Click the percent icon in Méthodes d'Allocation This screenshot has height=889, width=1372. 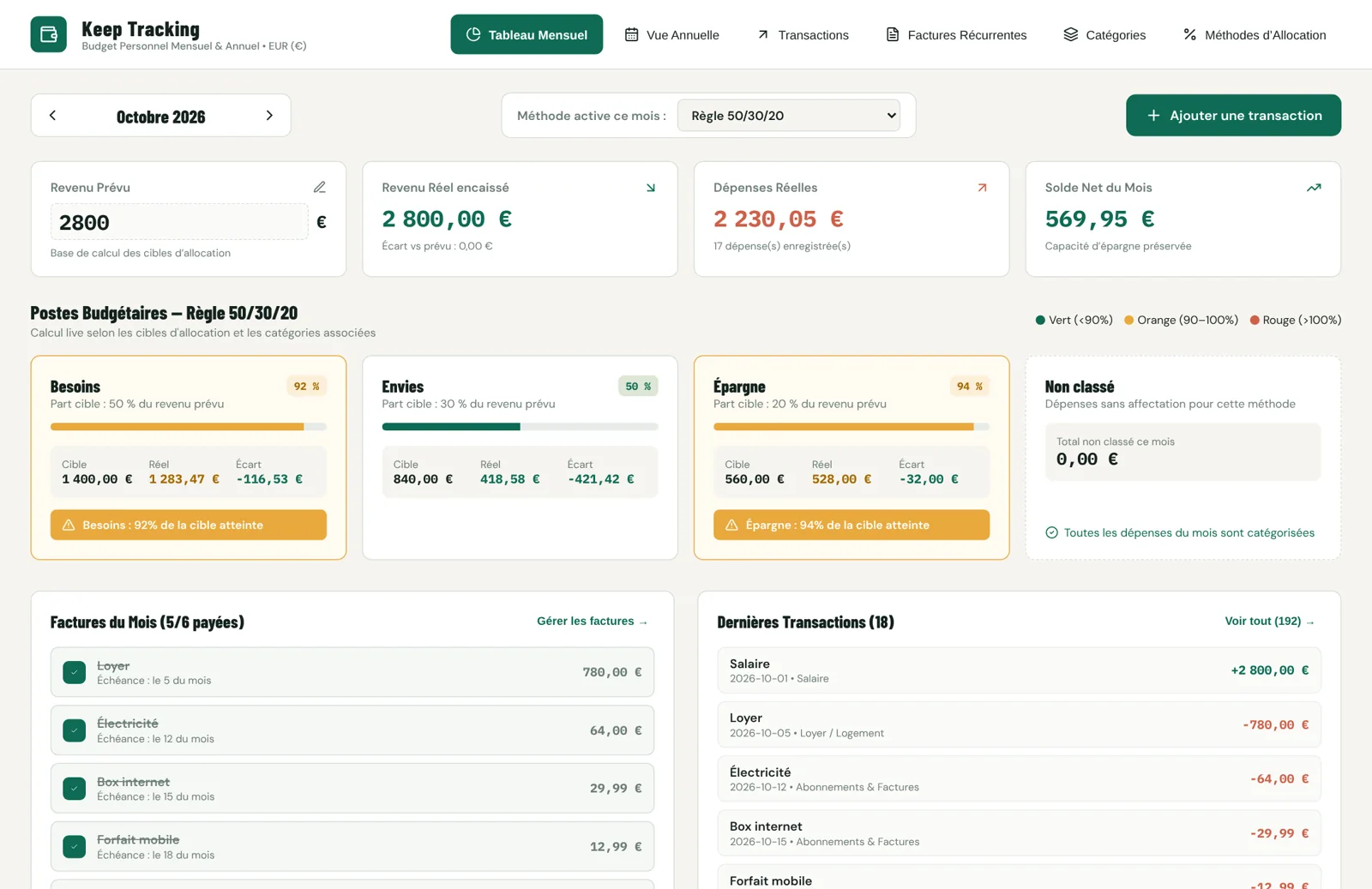1190,34
